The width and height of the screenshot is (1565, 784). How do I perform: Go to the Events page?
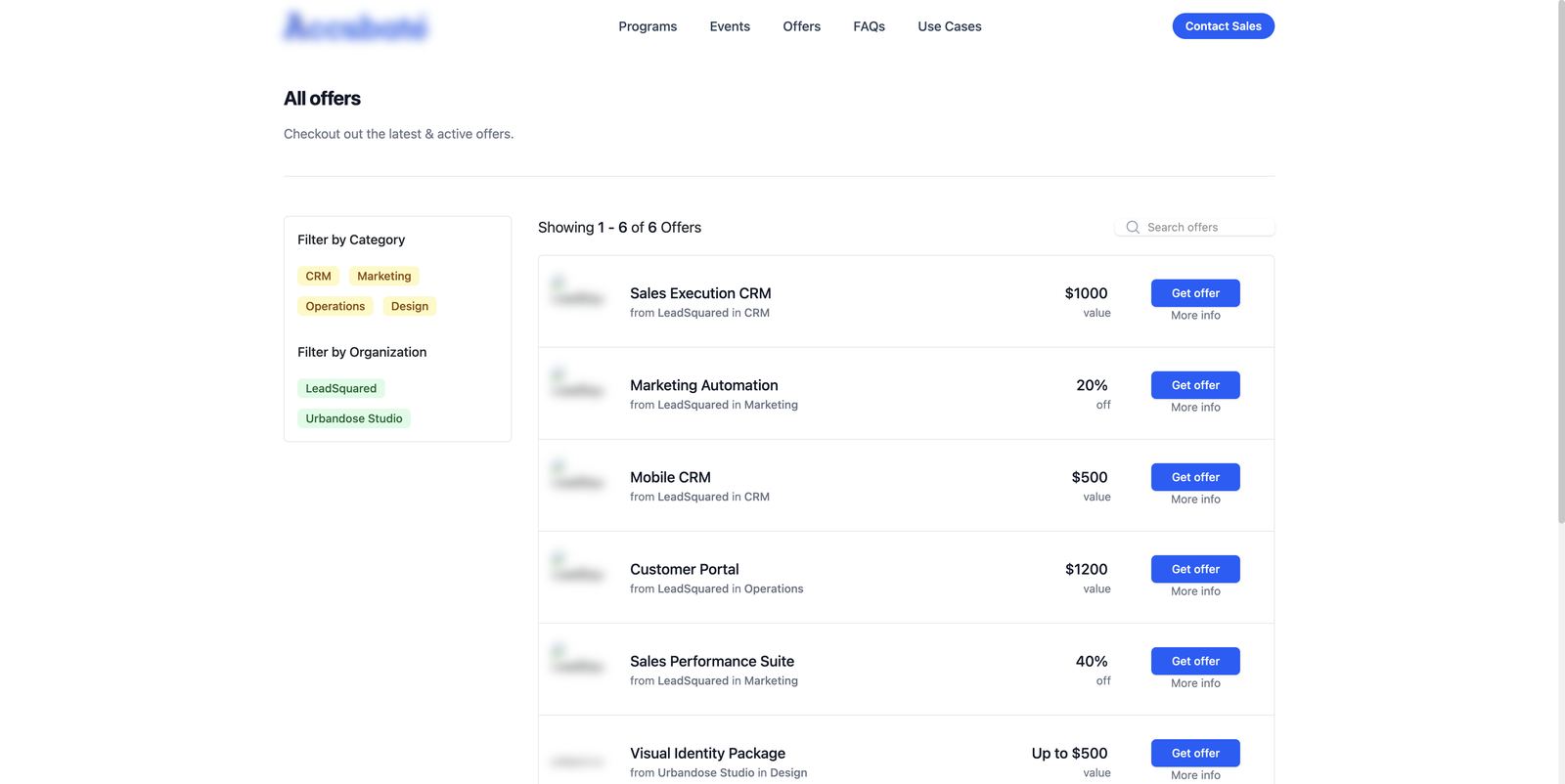[730, 26]
